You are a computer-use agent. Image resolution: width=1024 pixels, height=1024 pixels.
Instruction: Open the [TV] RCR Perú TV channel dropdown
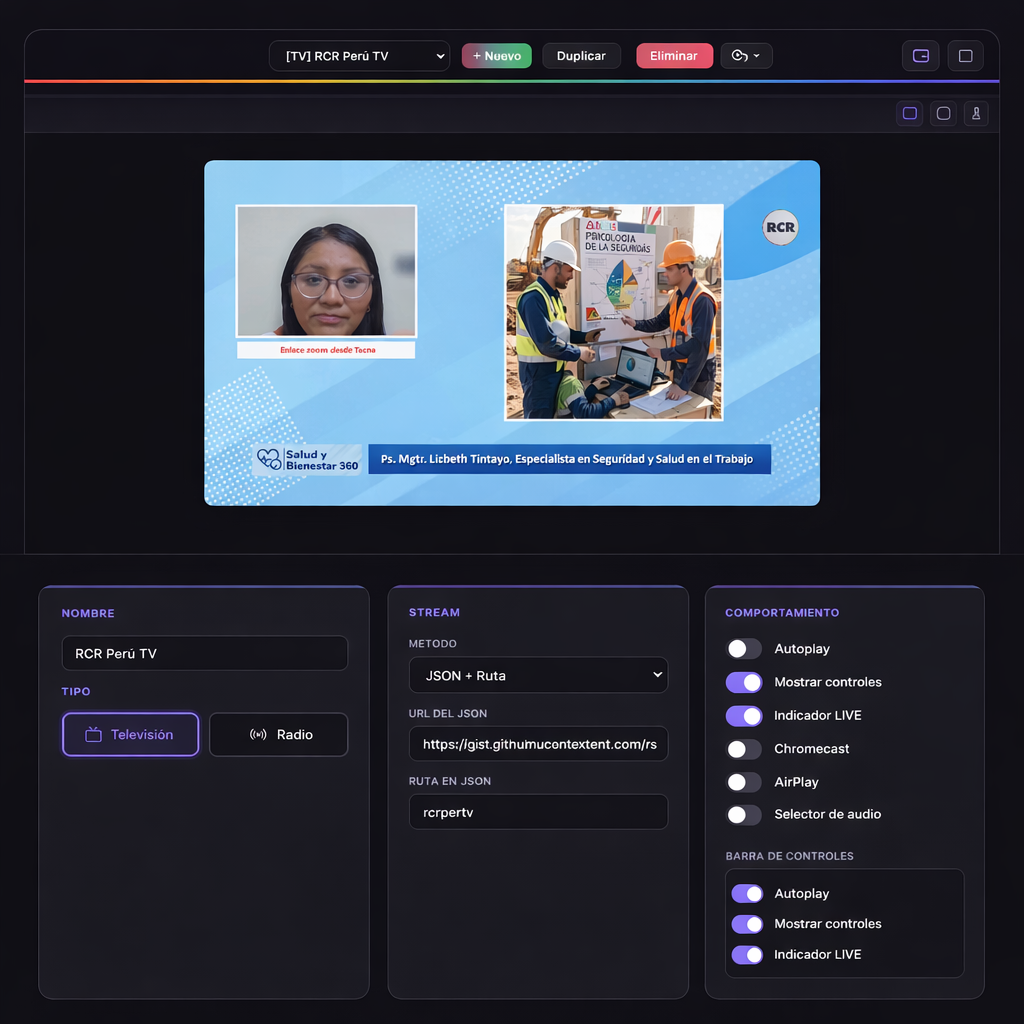(x=359, y=56)
